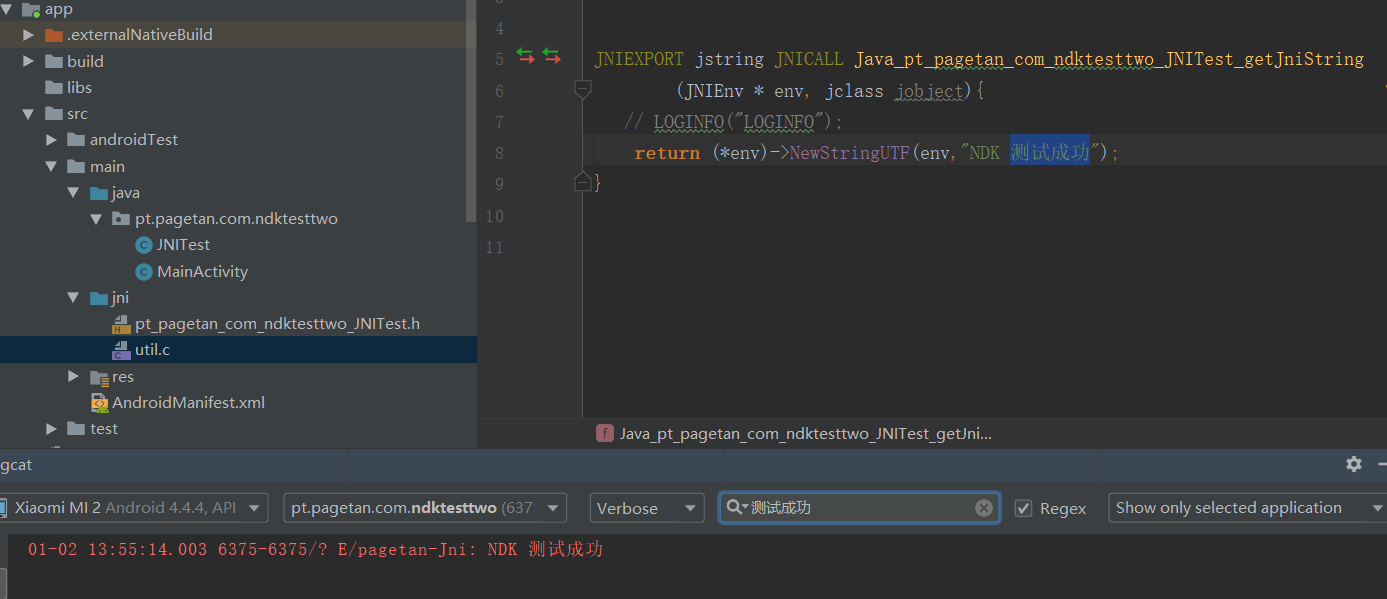
Task: Click the function icon in breadcrumb bar
Action: (x=605, y=434)
